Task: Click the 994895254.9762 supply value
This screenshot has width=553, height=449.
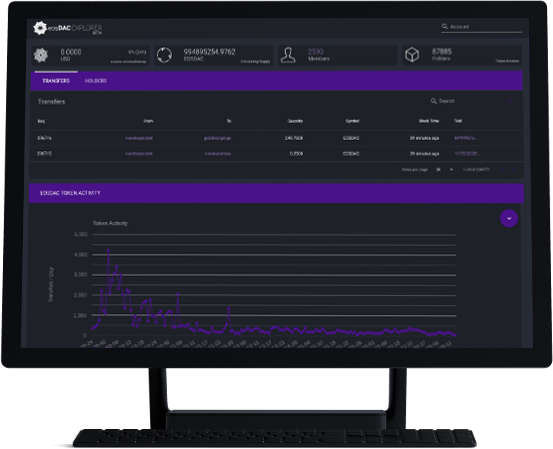Action: point(209,52)
